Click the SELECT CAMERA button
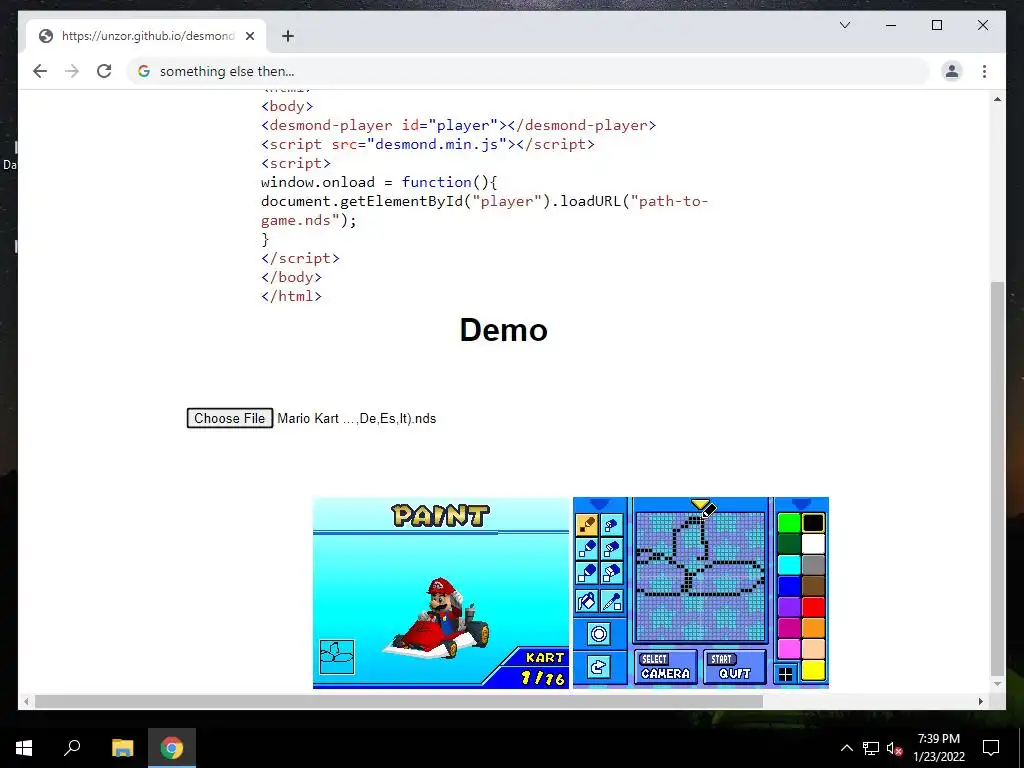This screenshot has height=768, width=1024. click(x=665, y=667)
